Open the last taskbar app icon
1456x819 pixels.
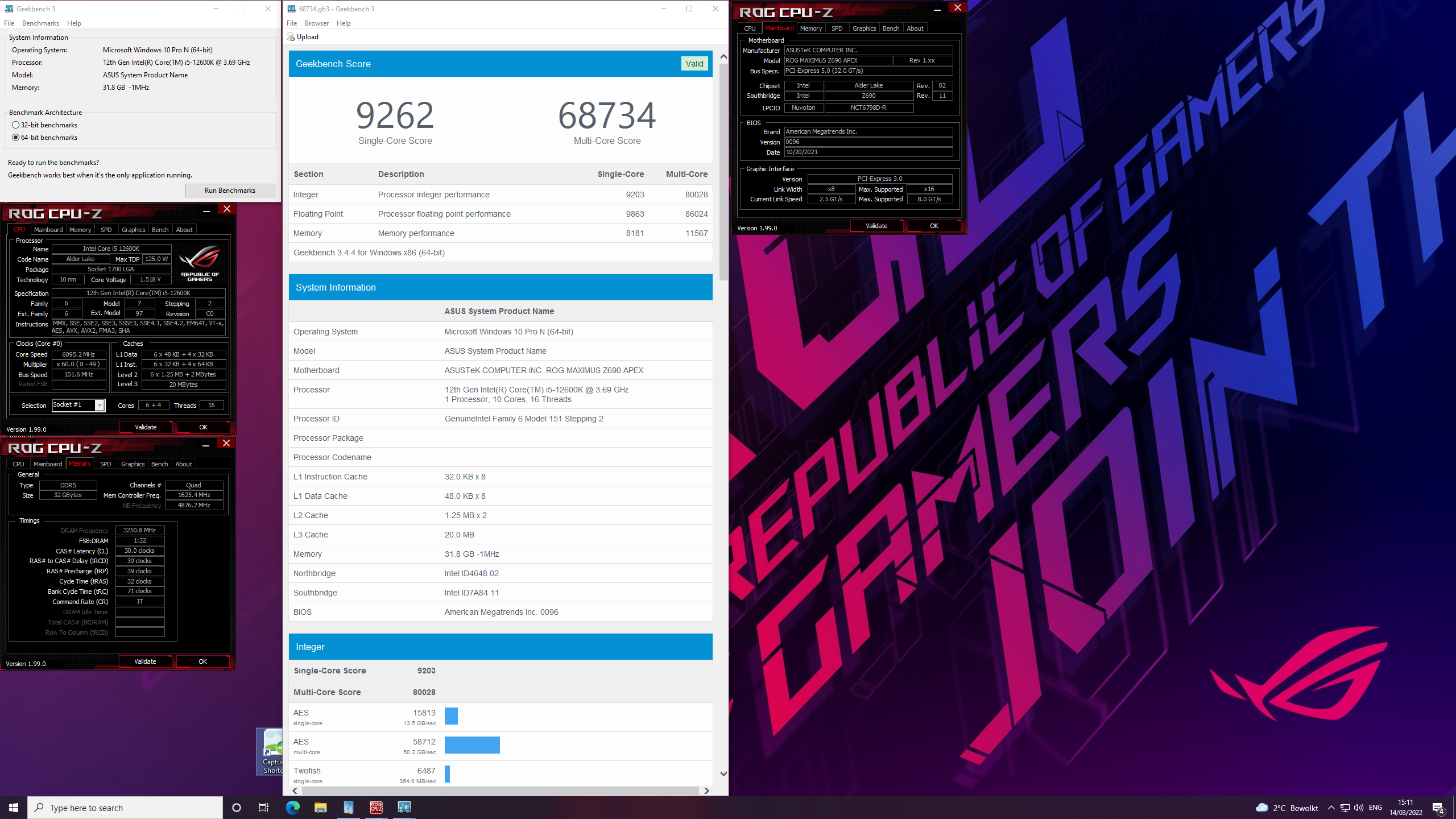point(404,808)
